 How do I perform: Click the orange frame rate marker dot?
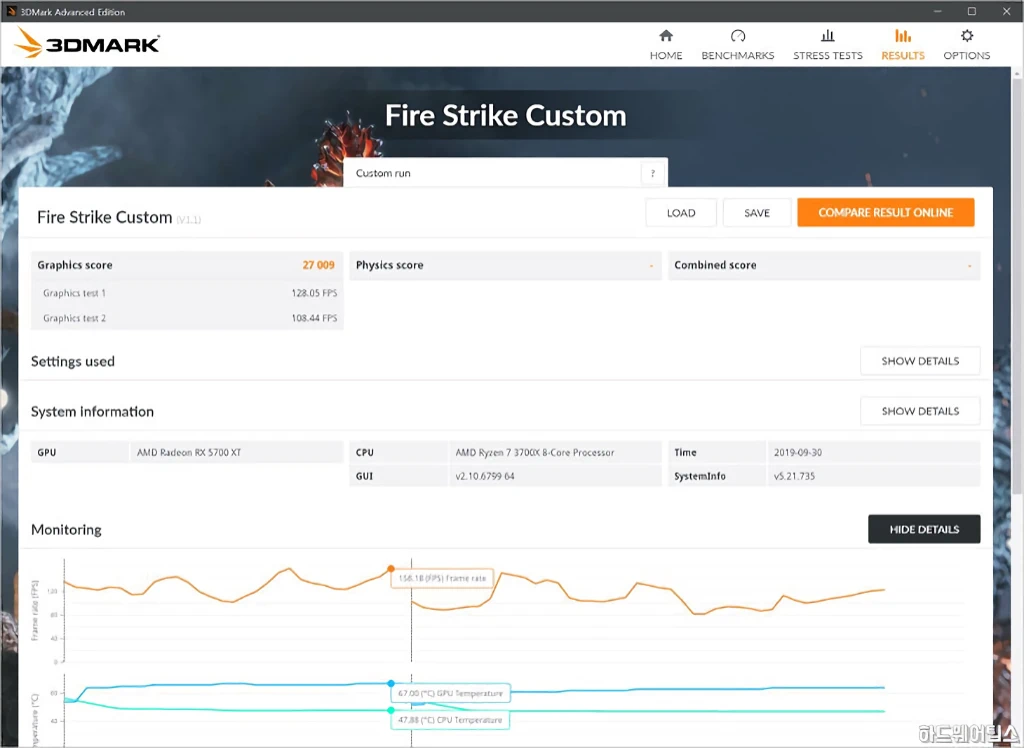[391, 569]
